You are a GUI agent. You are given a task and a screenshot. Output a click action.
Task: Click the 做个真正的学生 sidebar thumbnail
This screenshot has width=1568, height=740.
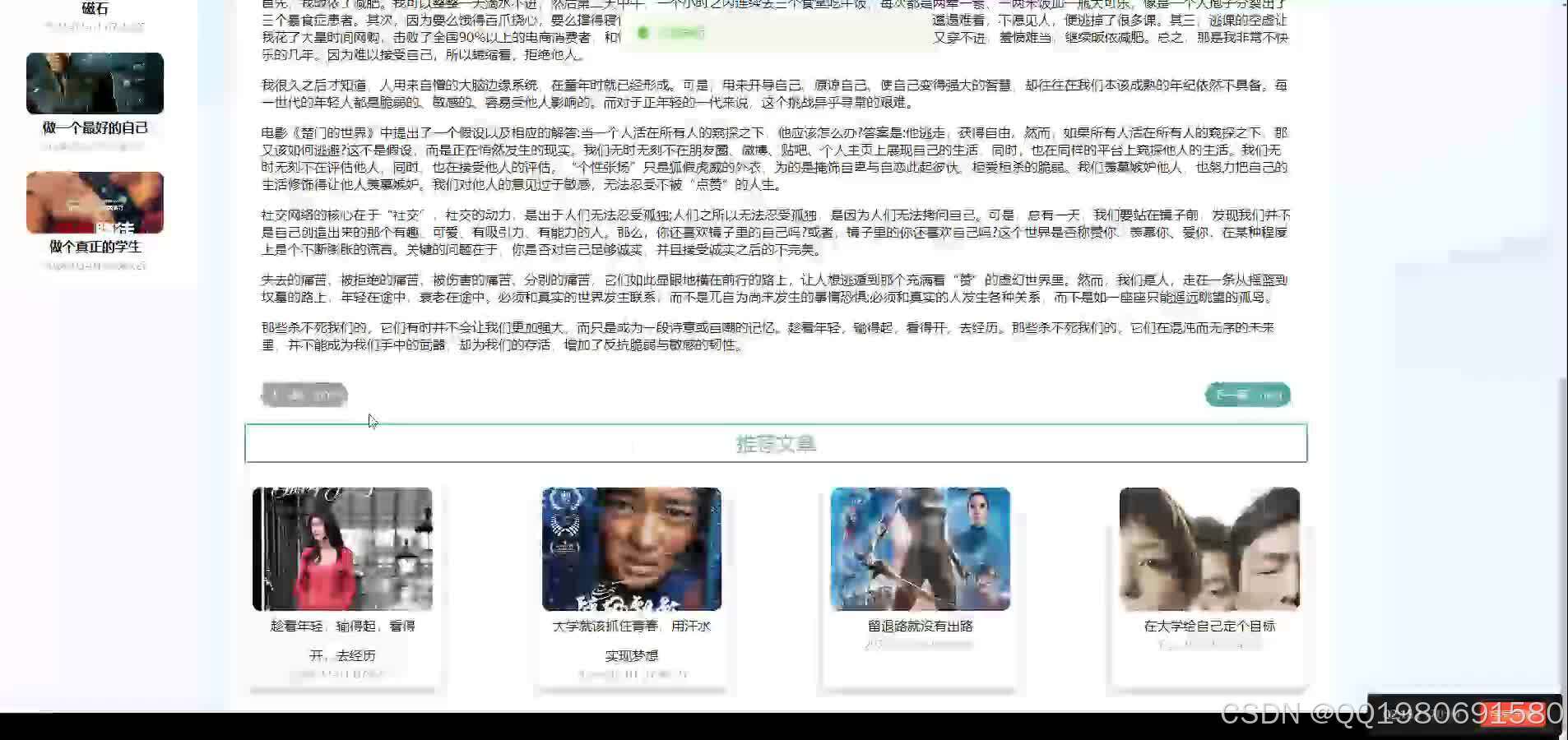[94, 202]
